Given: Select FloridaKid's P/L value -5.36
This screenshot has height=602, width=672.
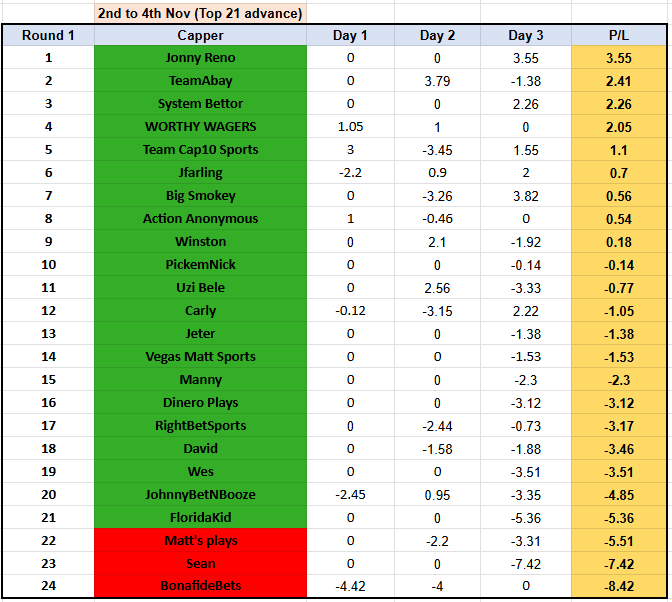Looking at the screenshot, I should 619,518.
